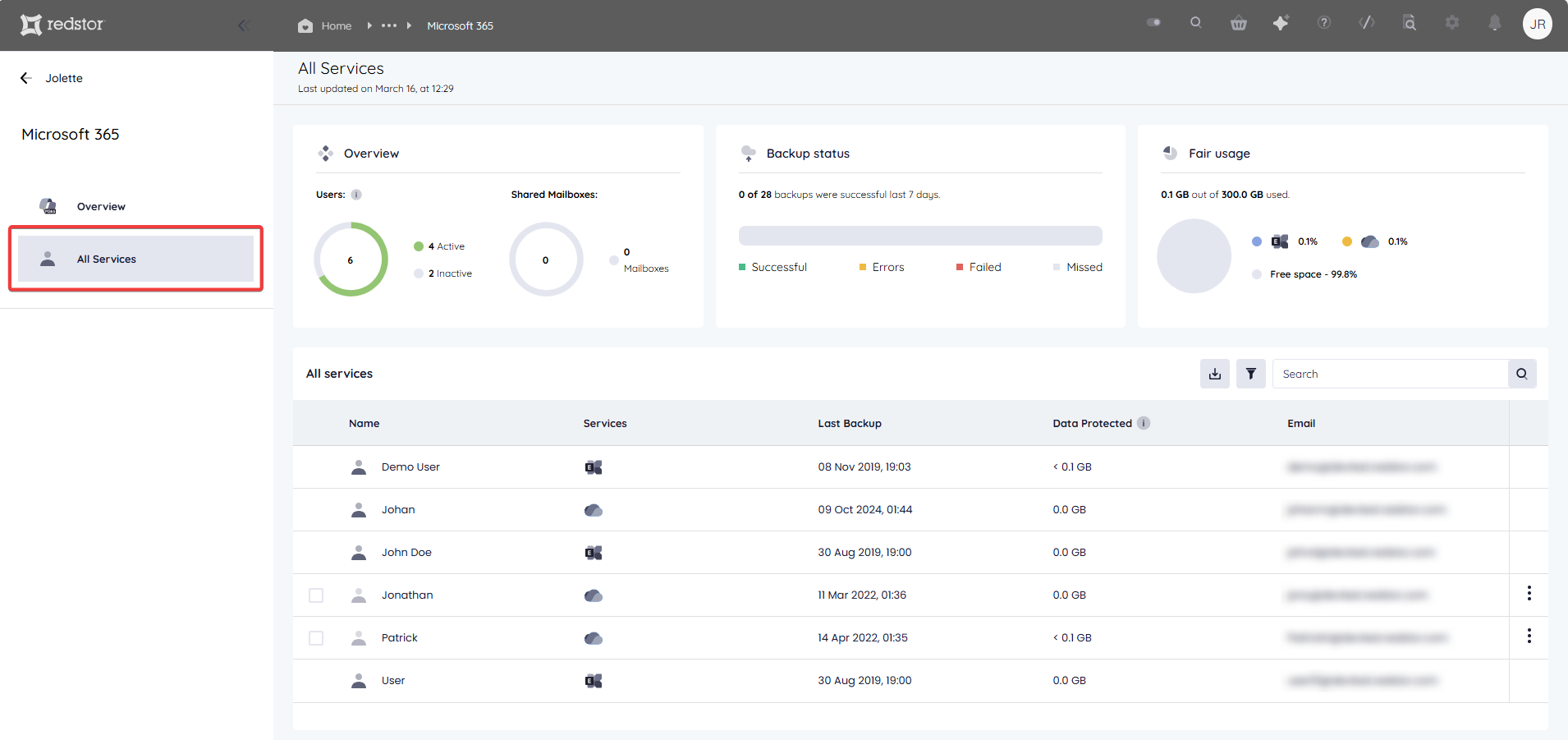Click the red Failed legend swatch

pos(960,267)
